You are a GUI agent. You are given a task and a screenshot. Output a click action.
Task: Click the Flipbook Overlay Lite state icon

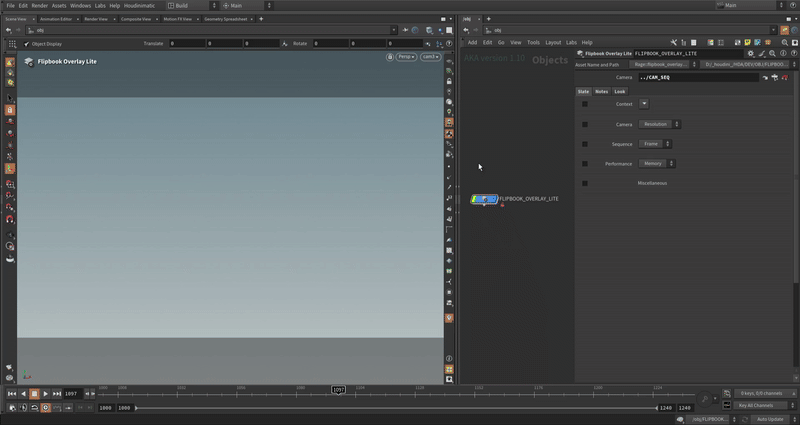[29, 62]
